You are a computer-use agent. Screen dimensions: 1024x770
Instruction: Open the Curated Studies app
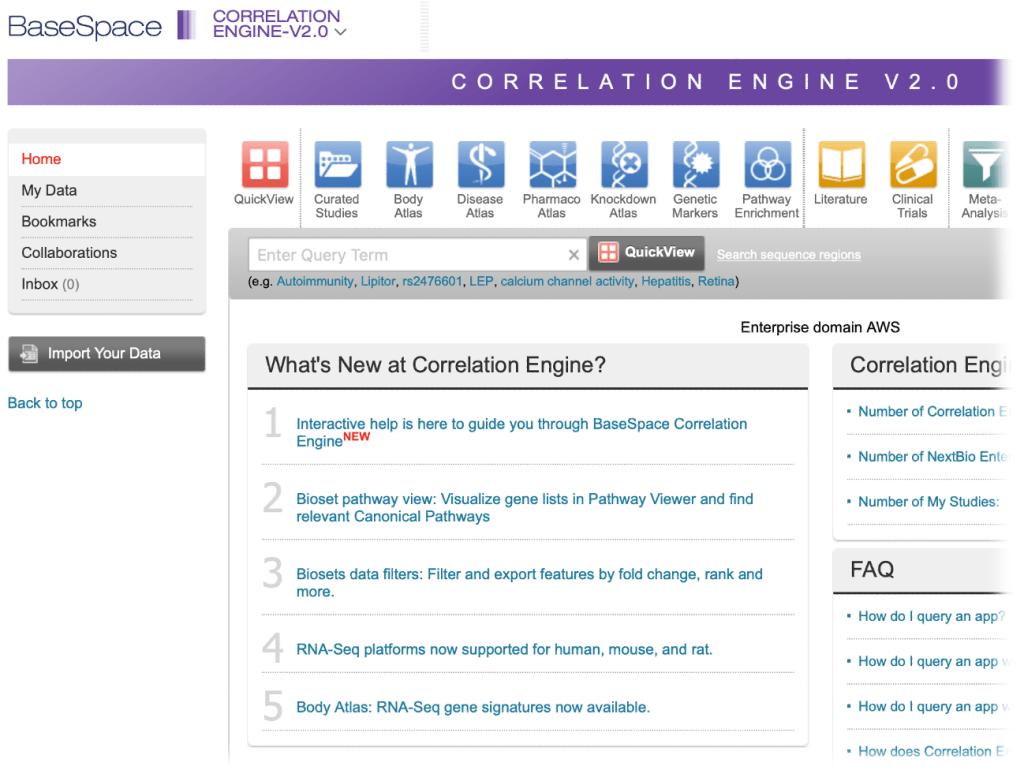coord(337,165)
